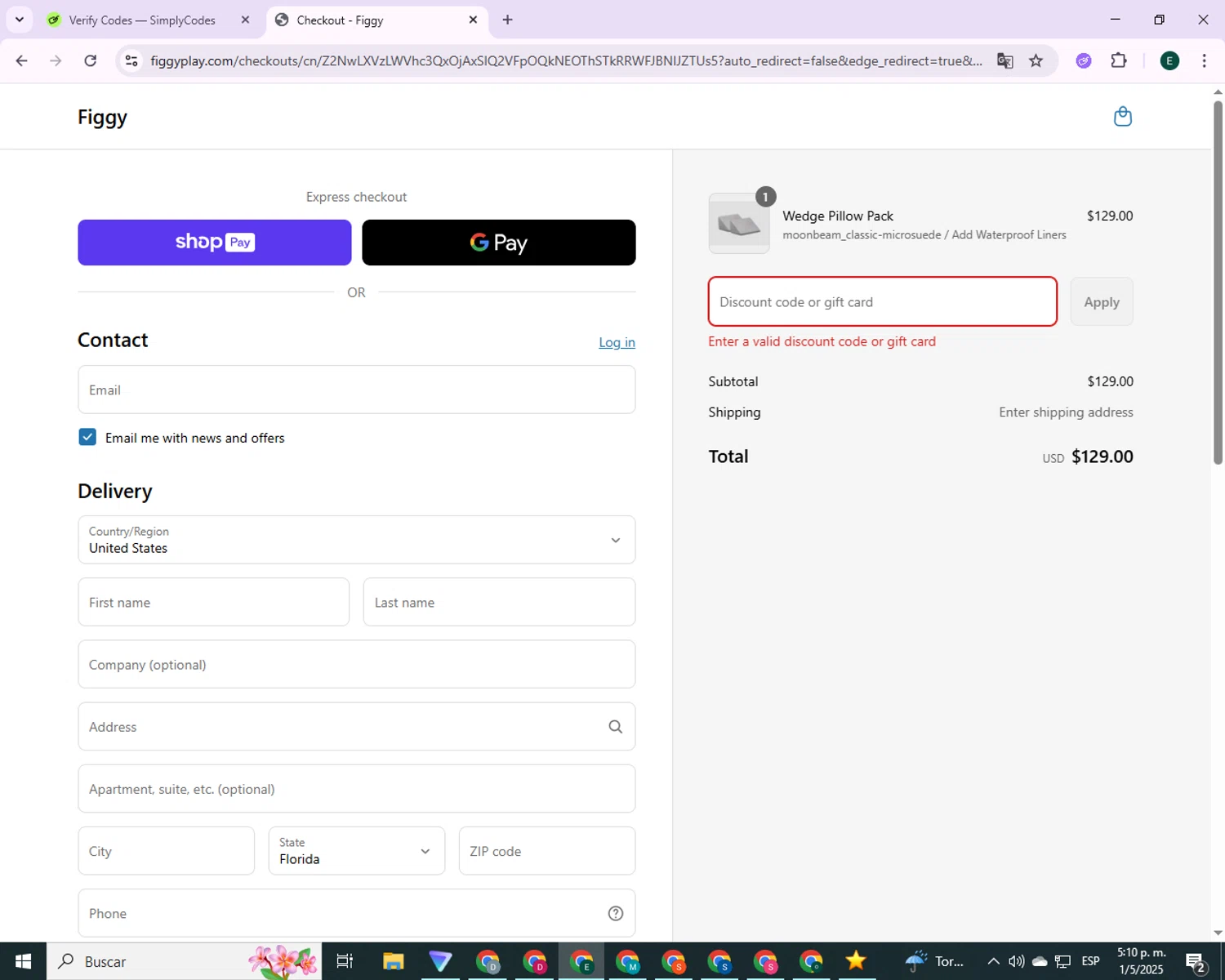Click the Apply discount button
This screenshot has height=980, width=1225.
(1102, 301)
